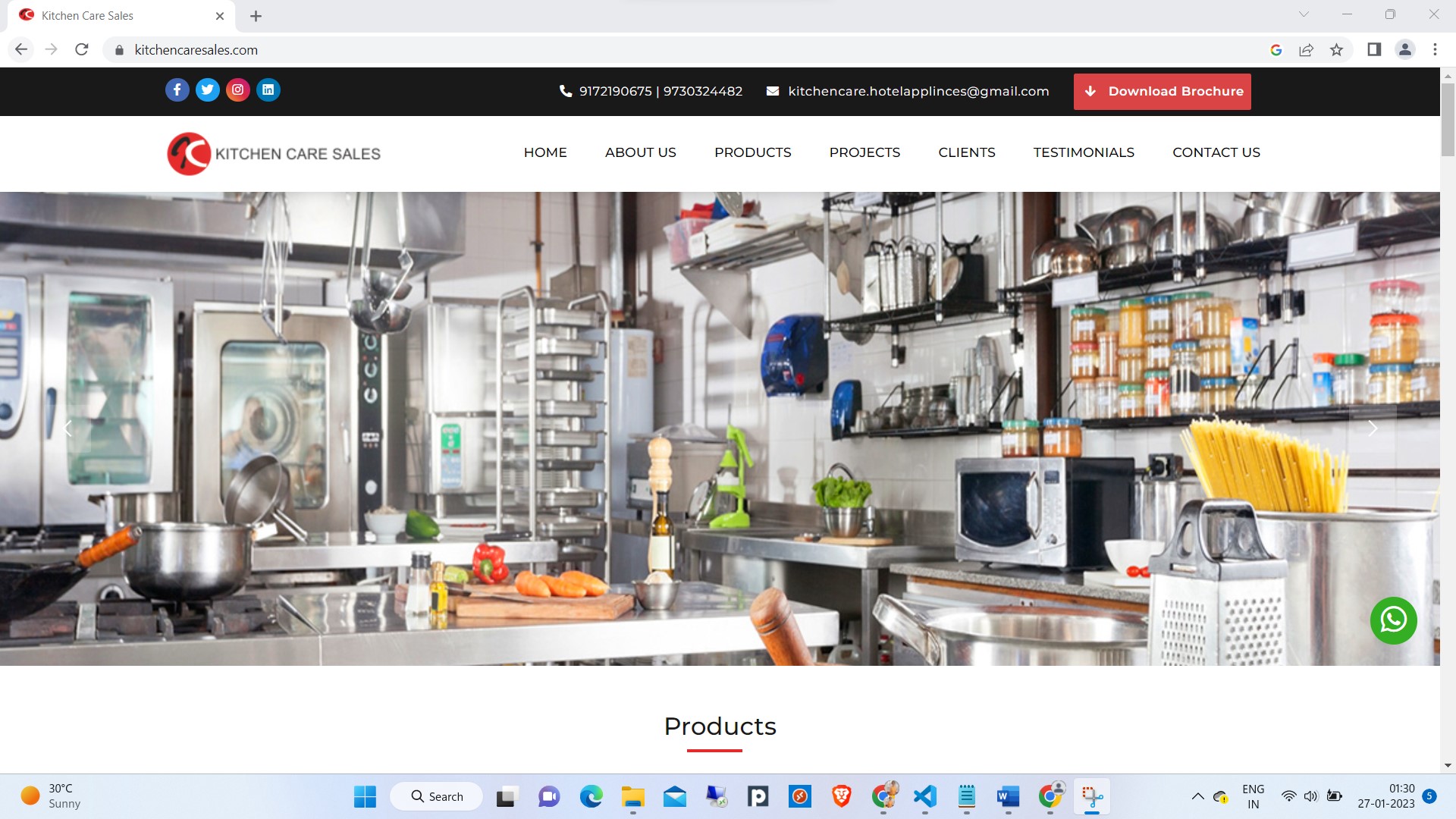Go forward in the browser
The width and height of the screenshot is (1456, 819).
click(x=52, y=49)
